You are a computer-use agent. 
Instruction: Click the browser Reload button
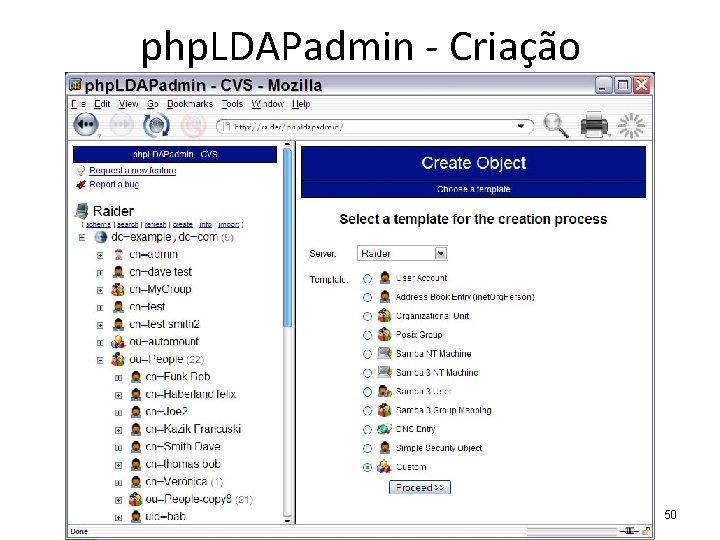click(x=156, y=125)
